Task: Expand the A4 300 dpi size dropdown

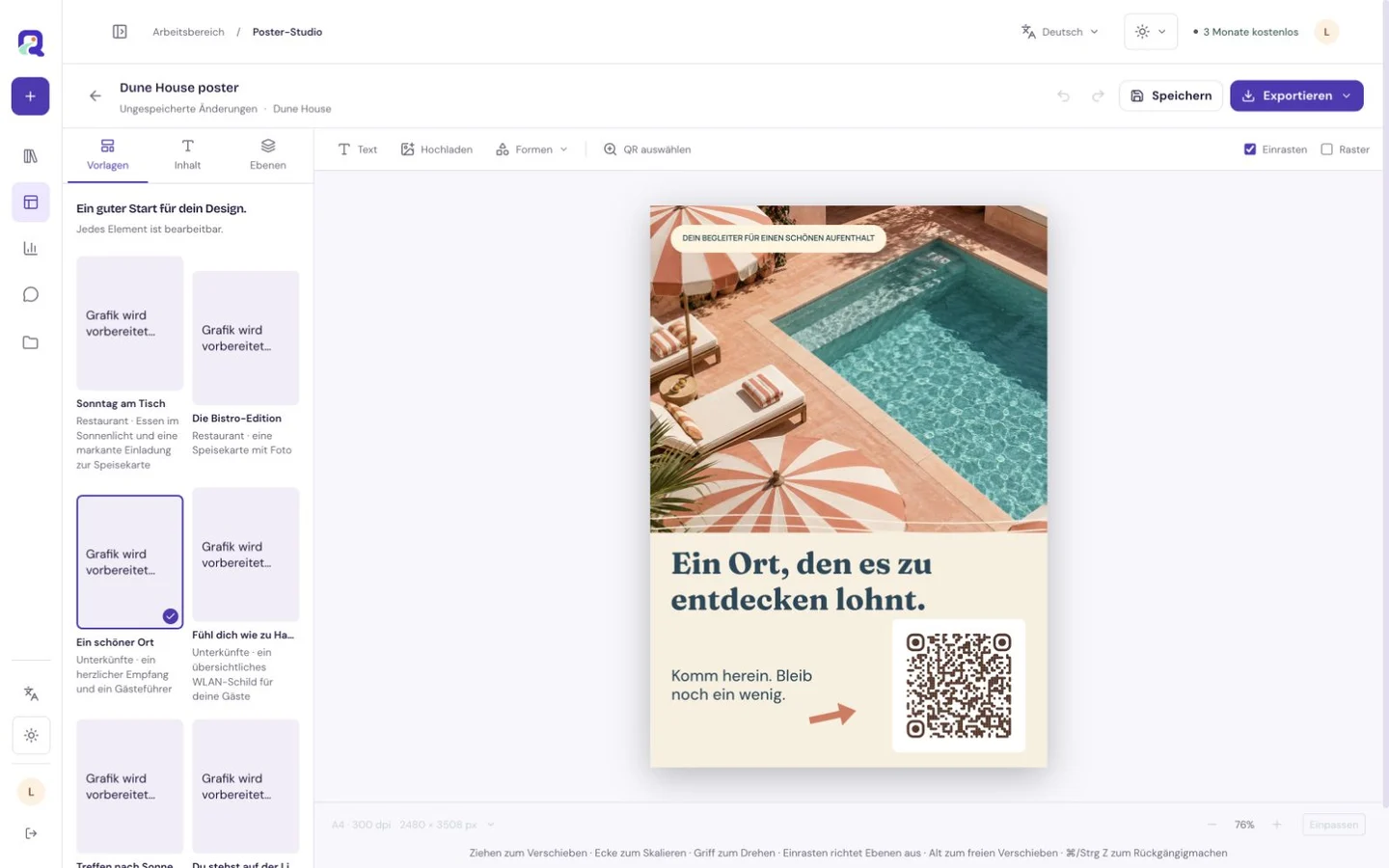Action: (413, 825)
